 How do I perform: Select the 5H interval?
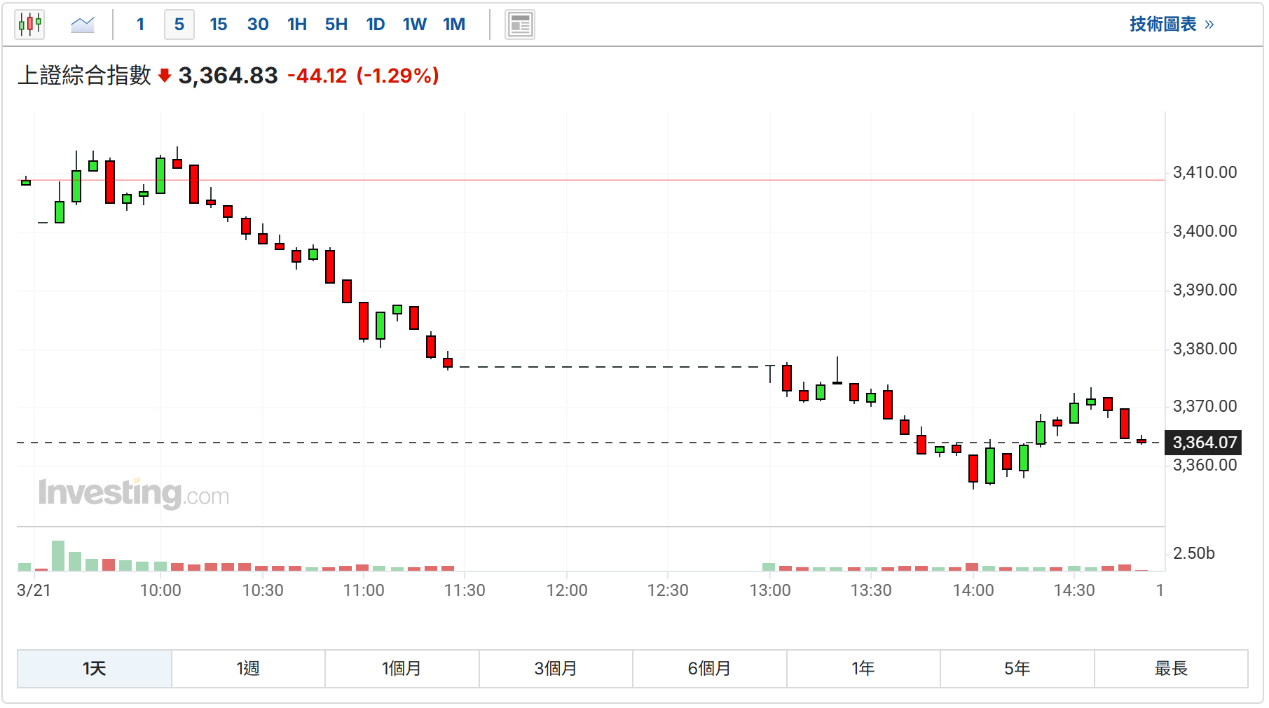coord(336,24)
